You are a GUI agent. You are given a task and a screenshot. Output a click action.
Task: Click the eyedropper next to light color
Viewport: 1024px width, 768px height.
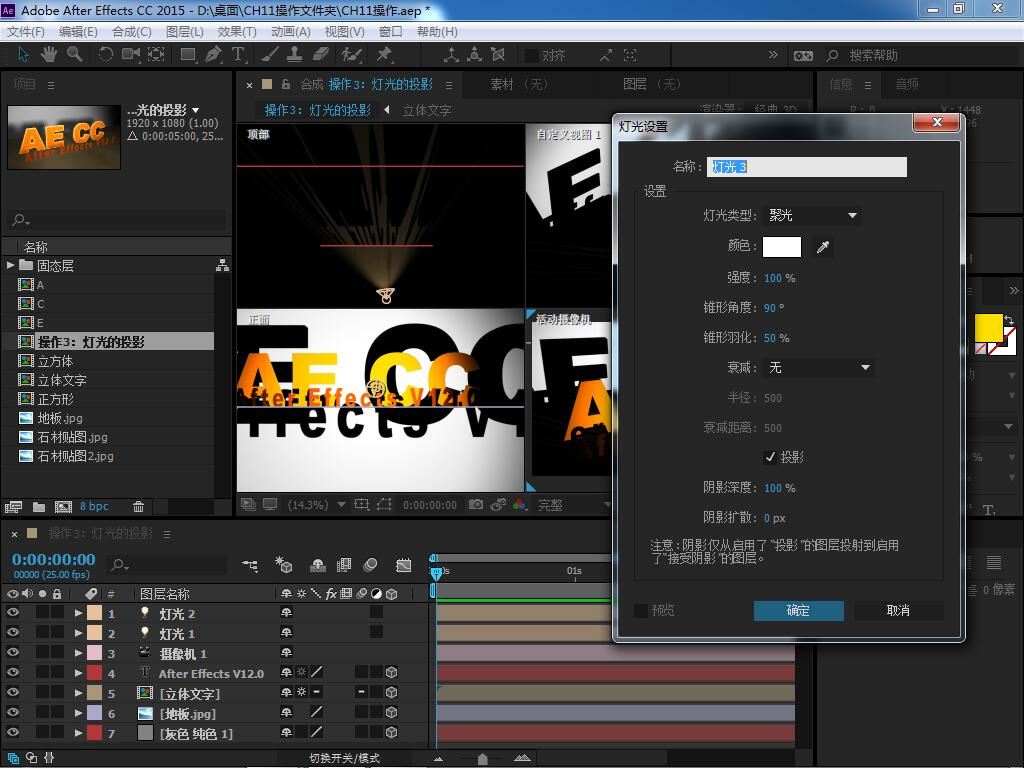click(823, 247)
